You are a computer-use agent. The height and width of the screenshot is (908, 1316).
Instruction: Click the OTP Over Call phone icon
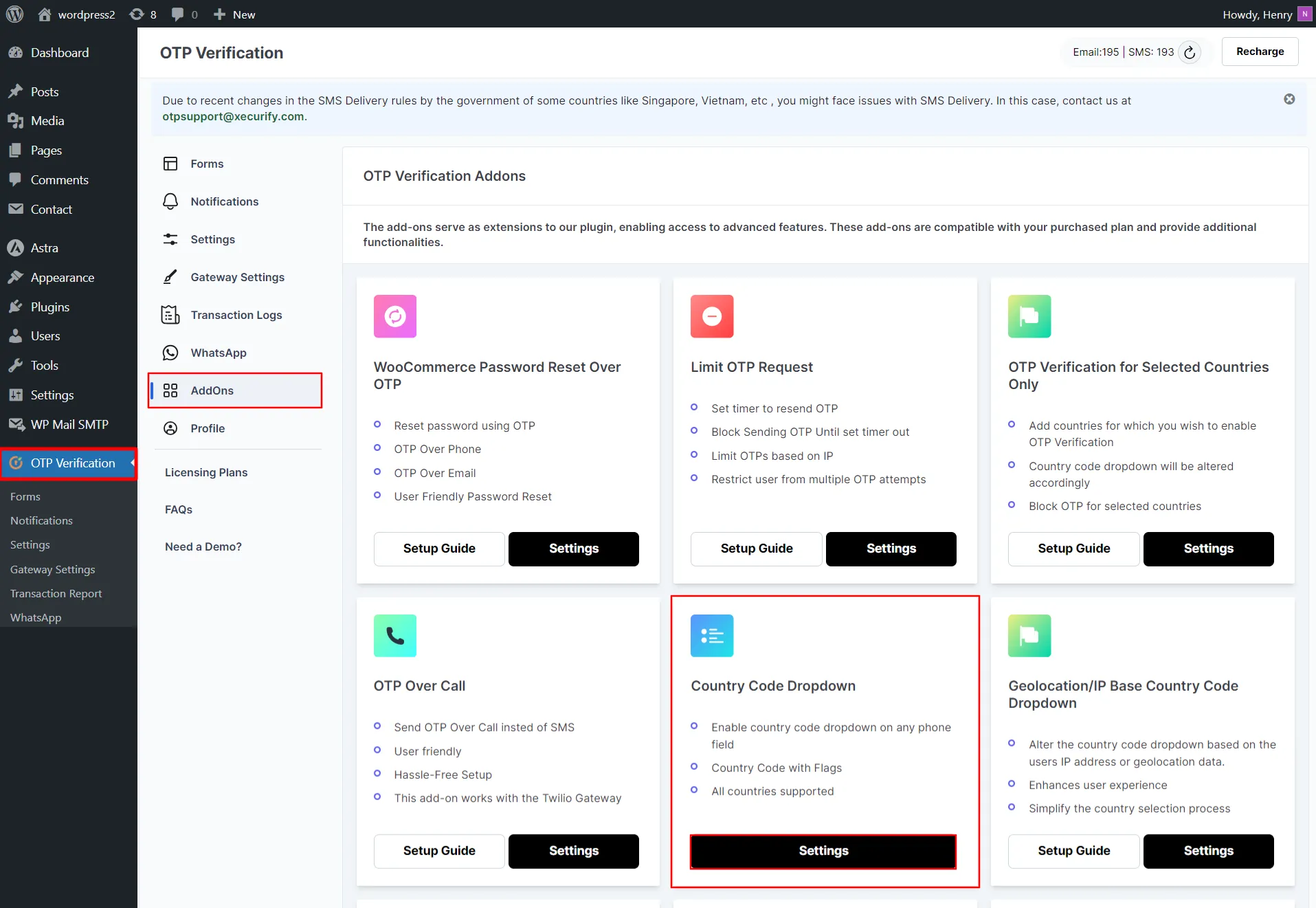[395, 636]
